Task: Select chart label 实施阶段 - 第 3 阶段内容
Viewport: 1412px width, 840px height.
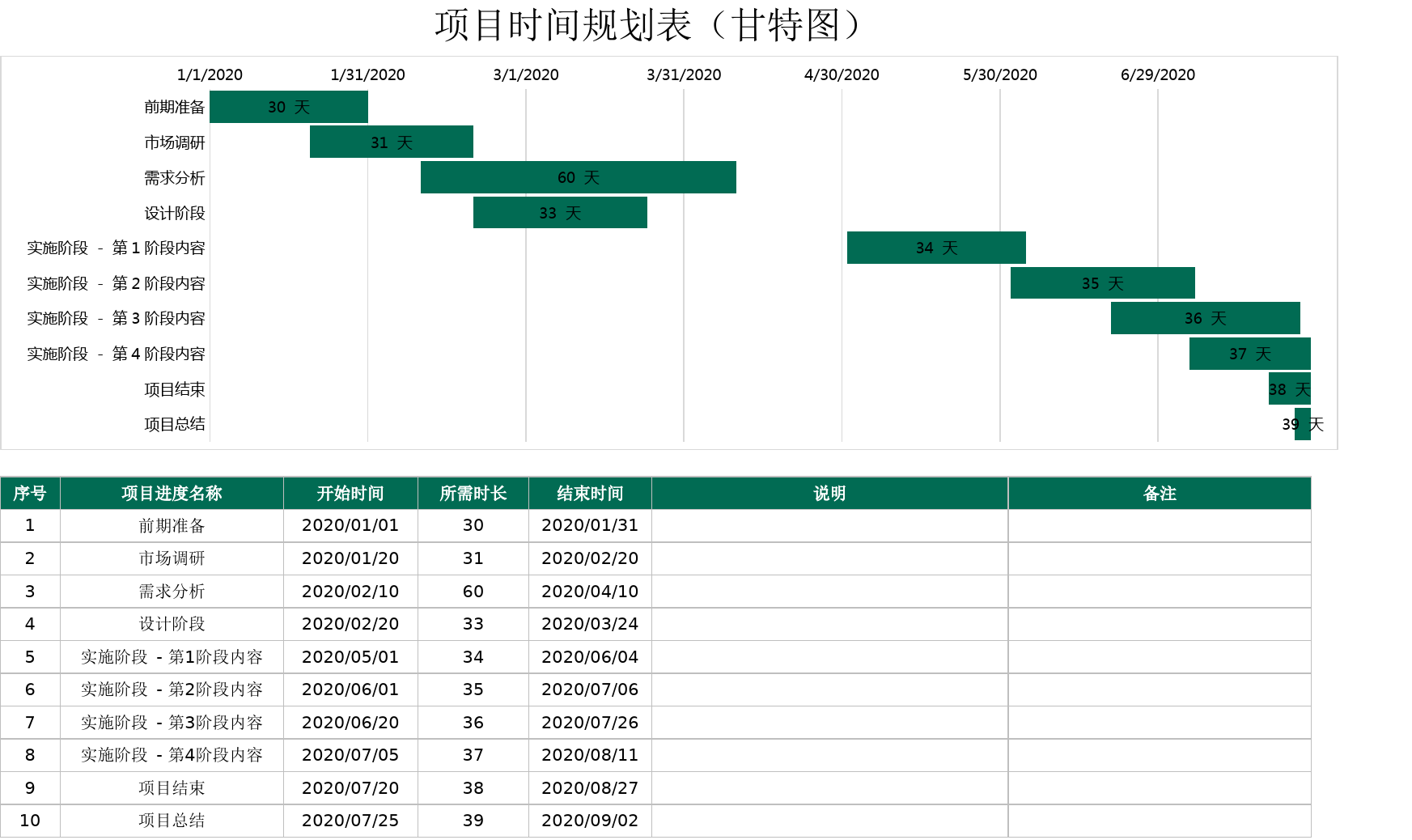Action: click(x=116, y=318)
